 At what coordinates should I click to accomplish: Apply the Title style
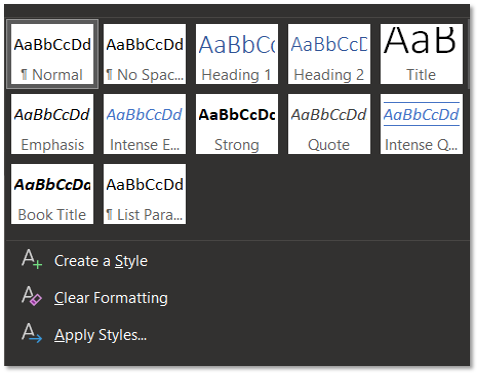422,54
